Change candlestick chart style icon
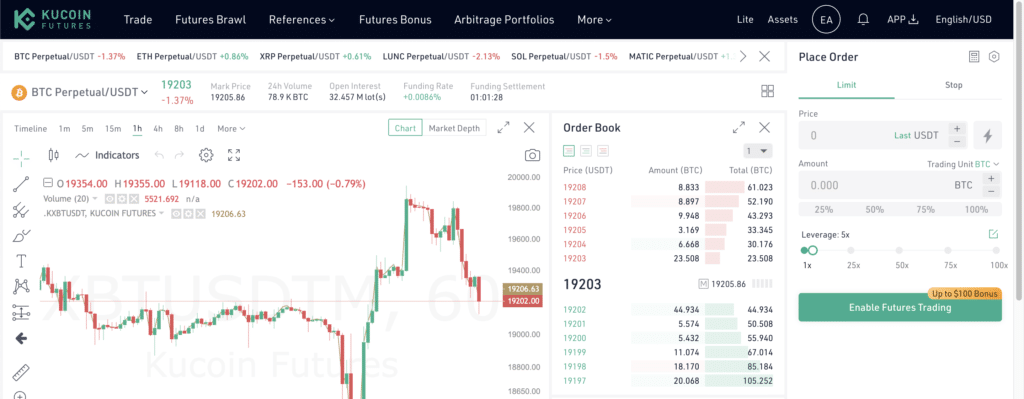This screenshot has height=399, width=1024. click(x=54, y=155)
